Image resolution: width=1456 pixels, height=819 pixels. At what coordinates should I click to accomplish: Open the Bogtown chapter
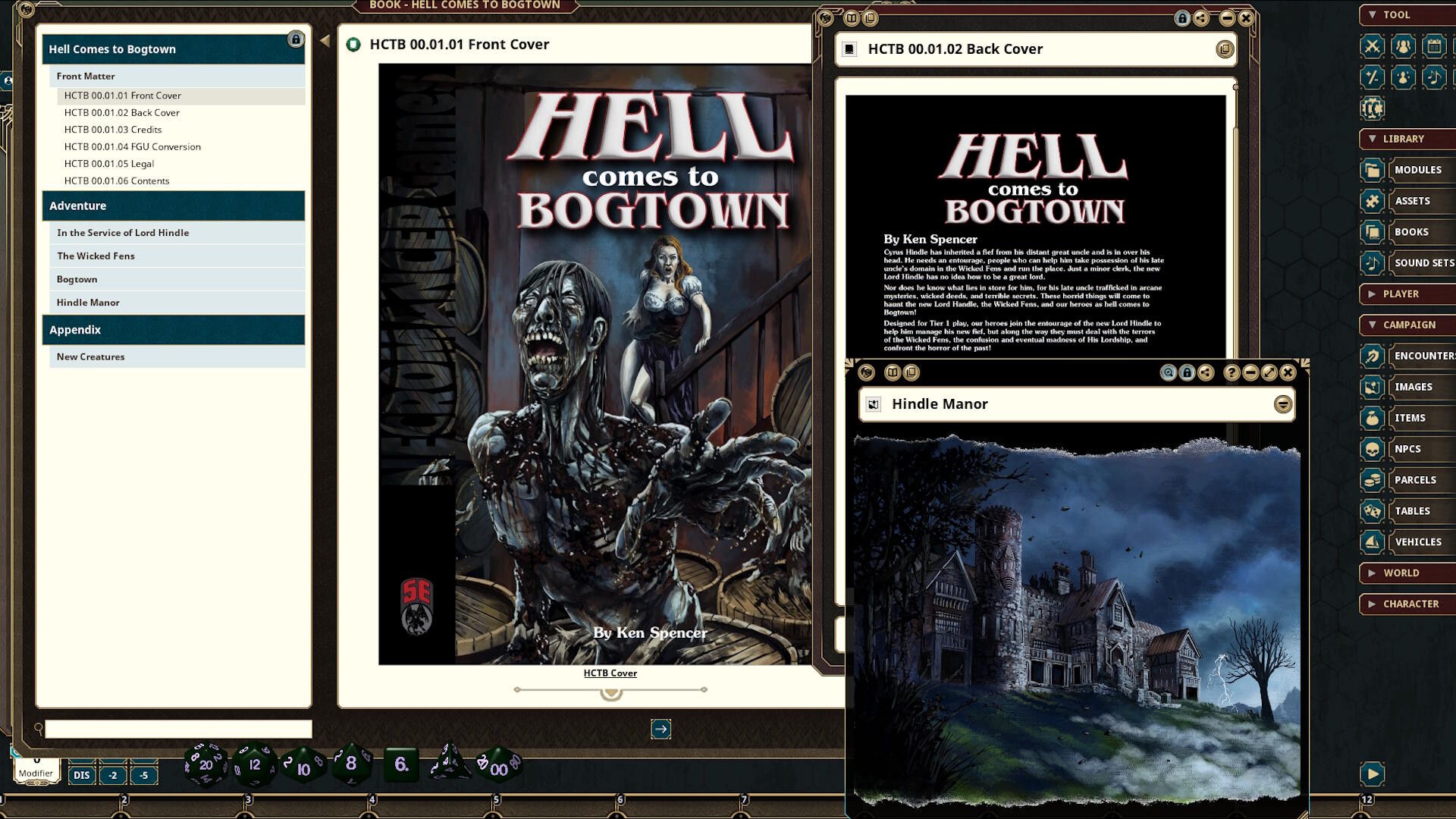177,279
